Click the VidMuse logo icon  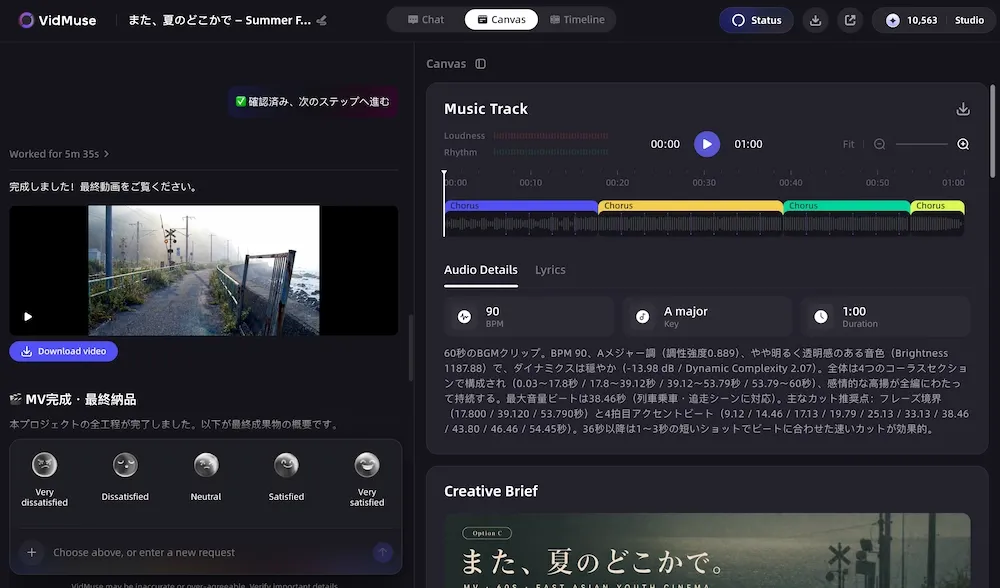[x=26, y=20]
